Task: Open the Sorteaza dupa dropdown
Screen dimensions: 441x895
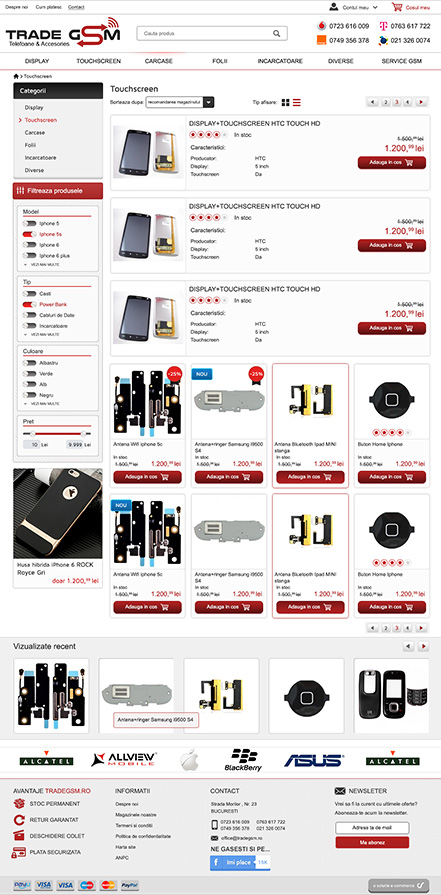Action: (180, 102)
